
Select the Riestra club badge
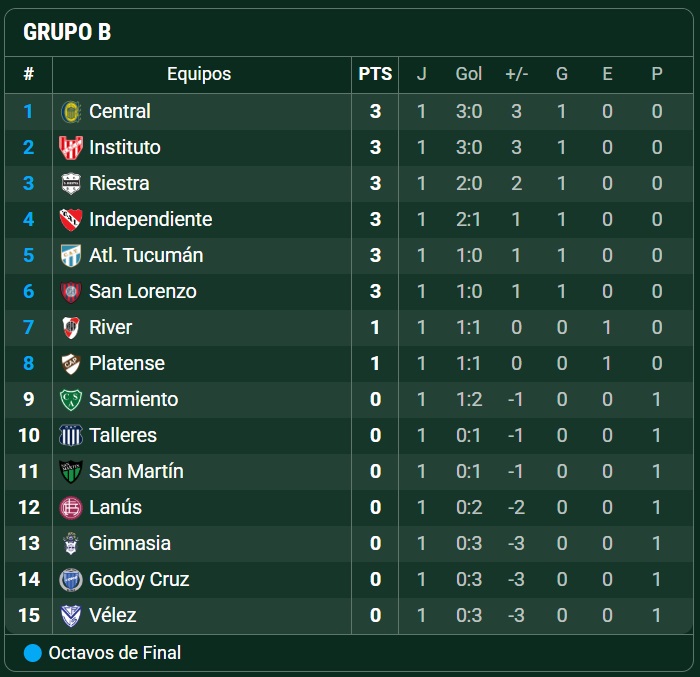click(x=71, y=183)
